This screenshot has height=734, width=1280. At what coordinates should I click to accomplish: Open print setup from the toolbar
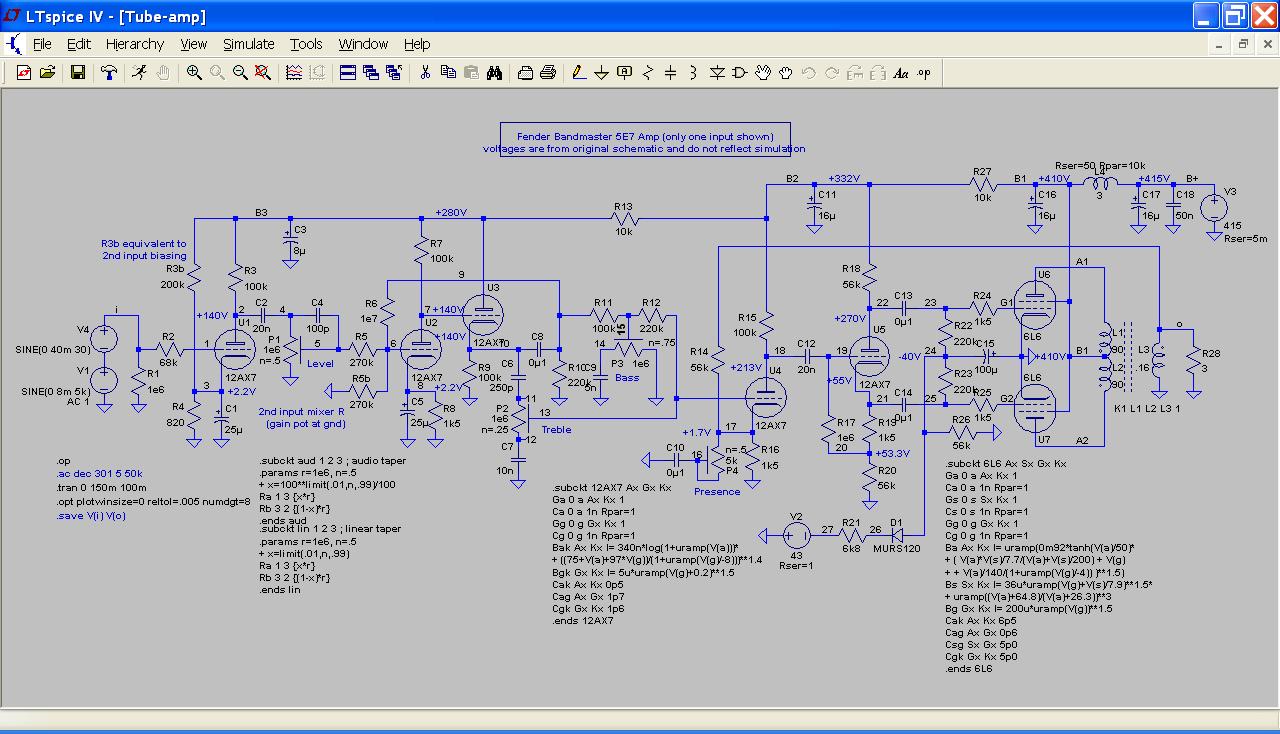click(525, 73)
